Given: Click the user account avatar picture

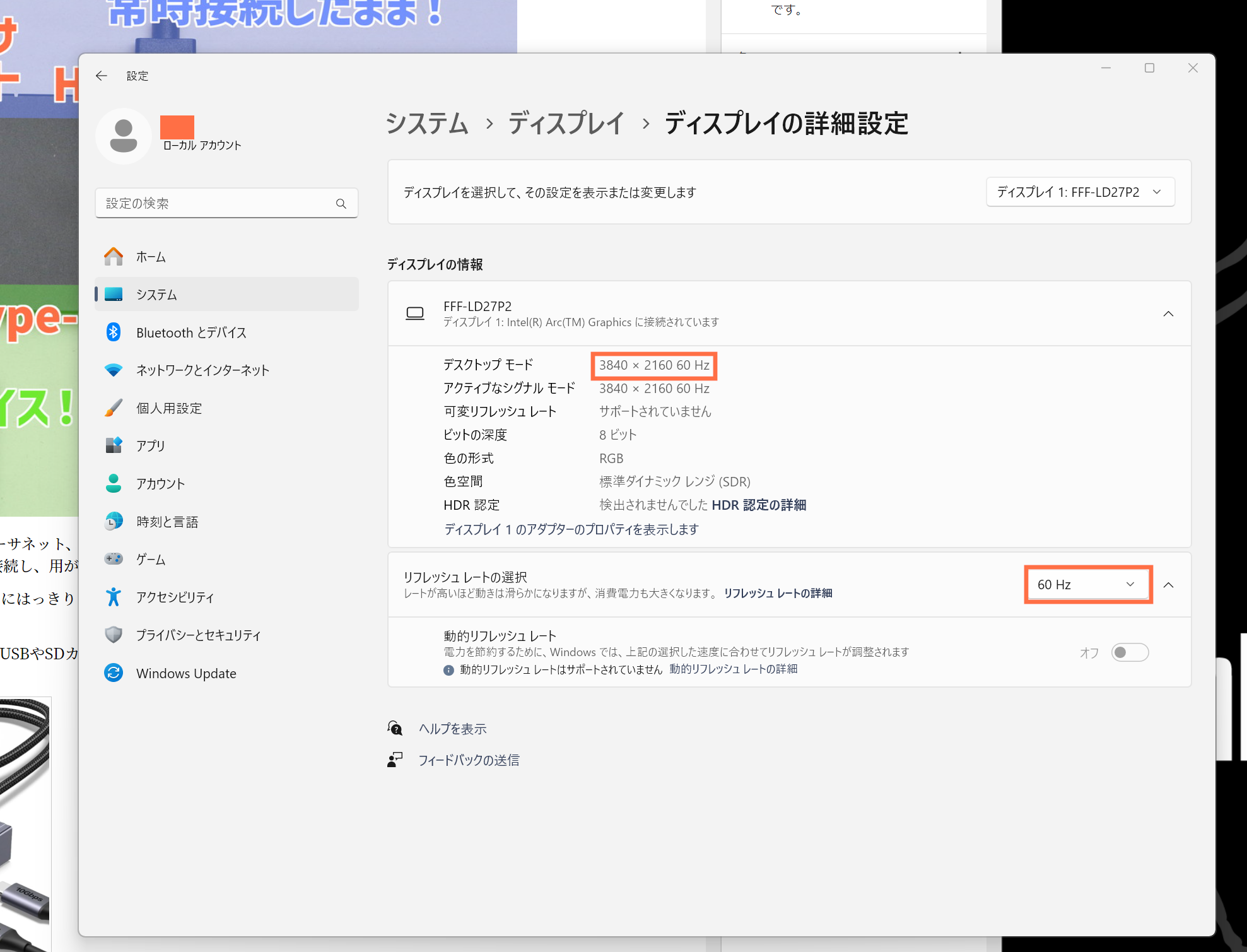Looking at the screenshot, I should pos(124,136).
